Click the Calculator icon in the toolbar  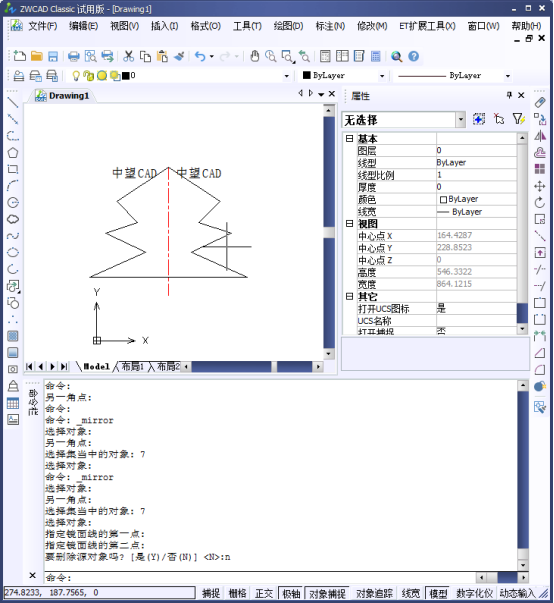376,56
